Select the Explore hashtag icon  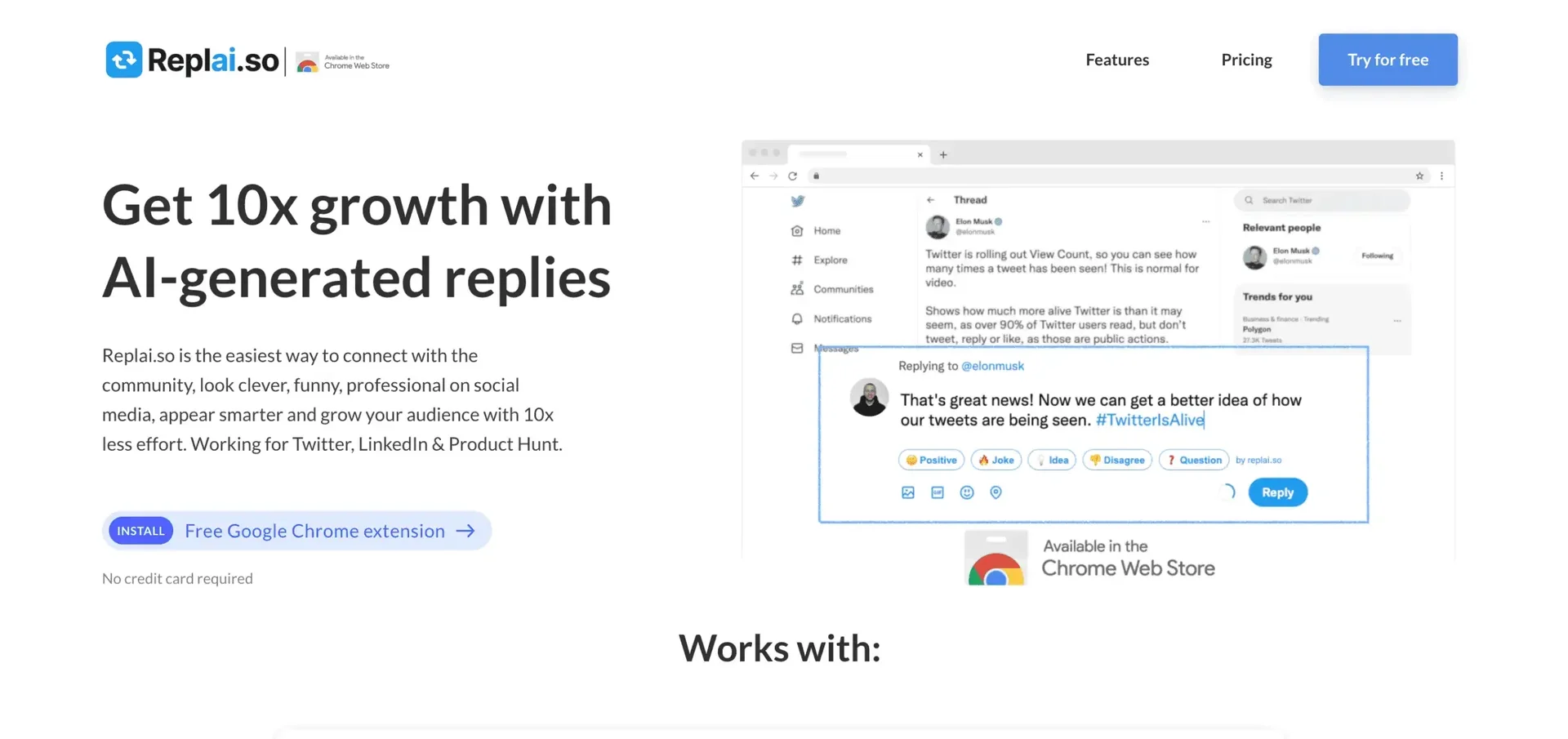[797, 260]
